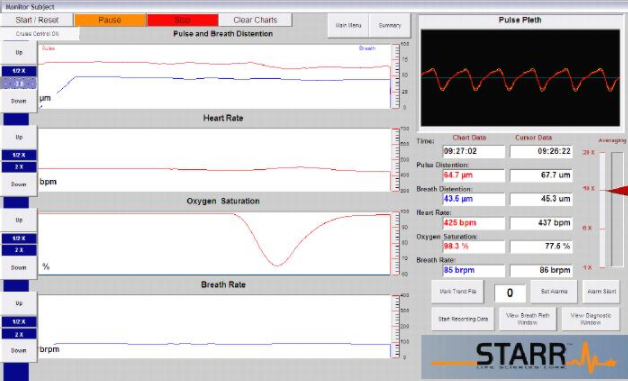
Task: Select 1/2 X scale for Distention chart
Action: (19, 71)
